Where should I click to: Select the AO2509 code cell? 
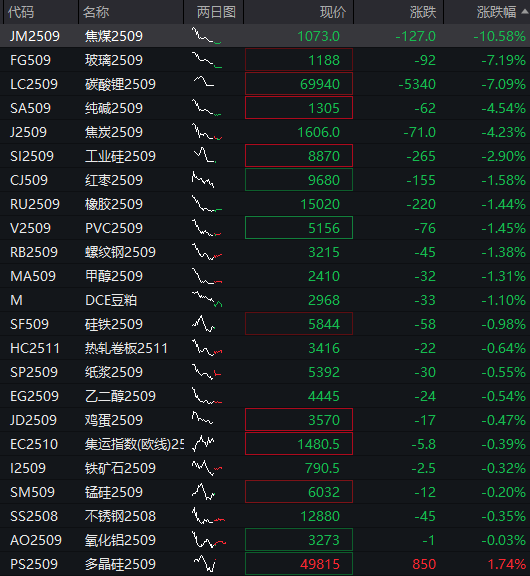pyautogui.click(x=36, y=540)
